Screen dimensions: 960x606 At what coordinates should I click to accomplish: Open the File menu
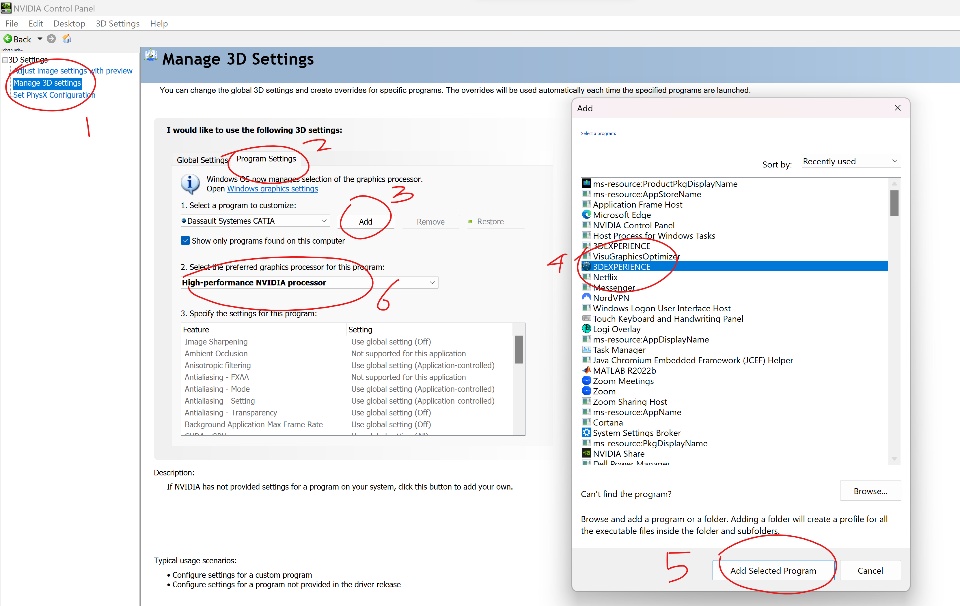(x=12, y=23)
